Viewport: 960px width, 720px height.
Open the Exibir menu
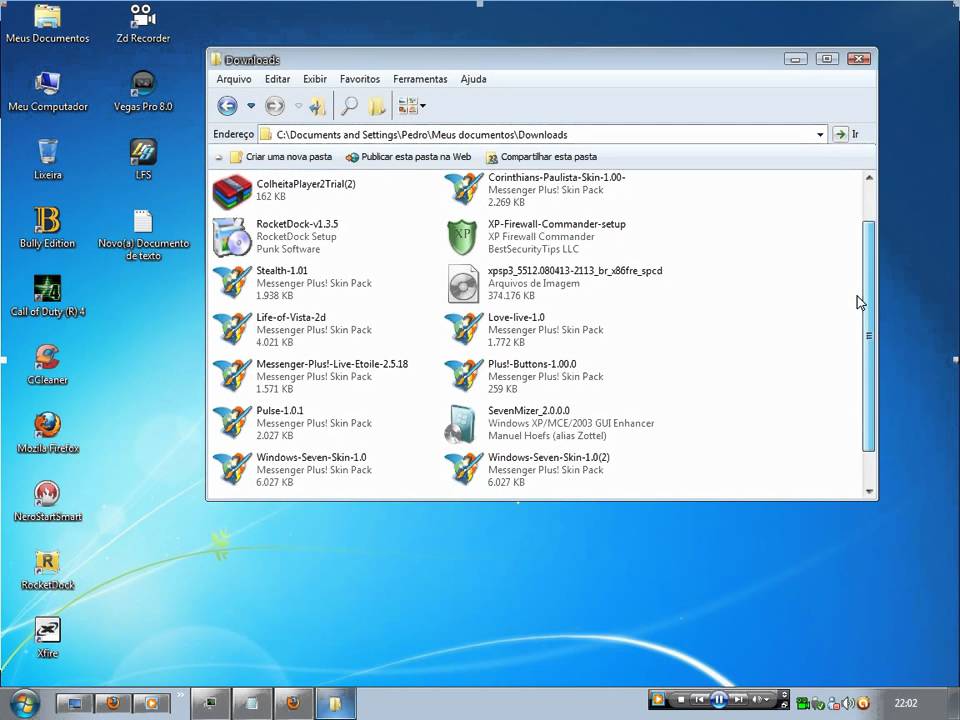[315, 79]
